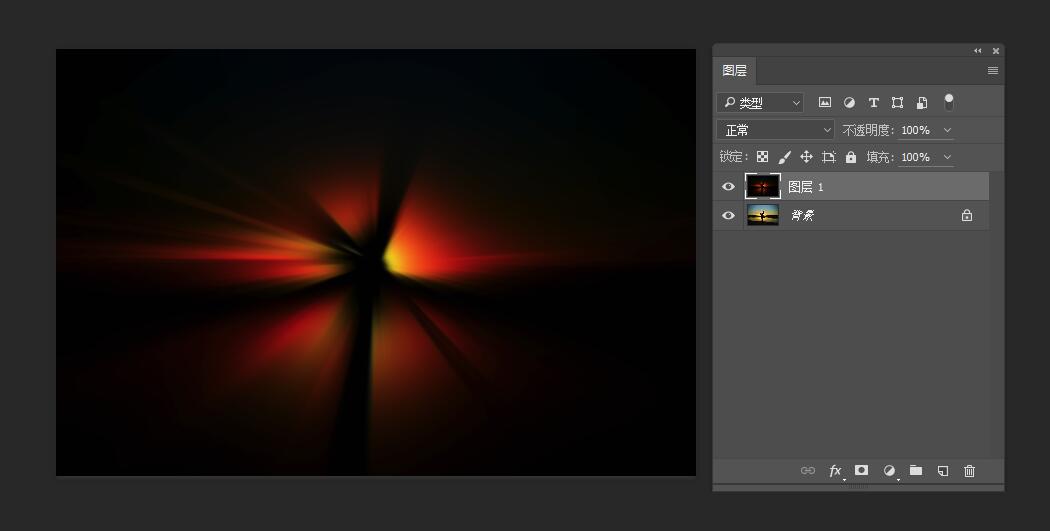Filter layers by pixel layers icon

tap(825, 102)
